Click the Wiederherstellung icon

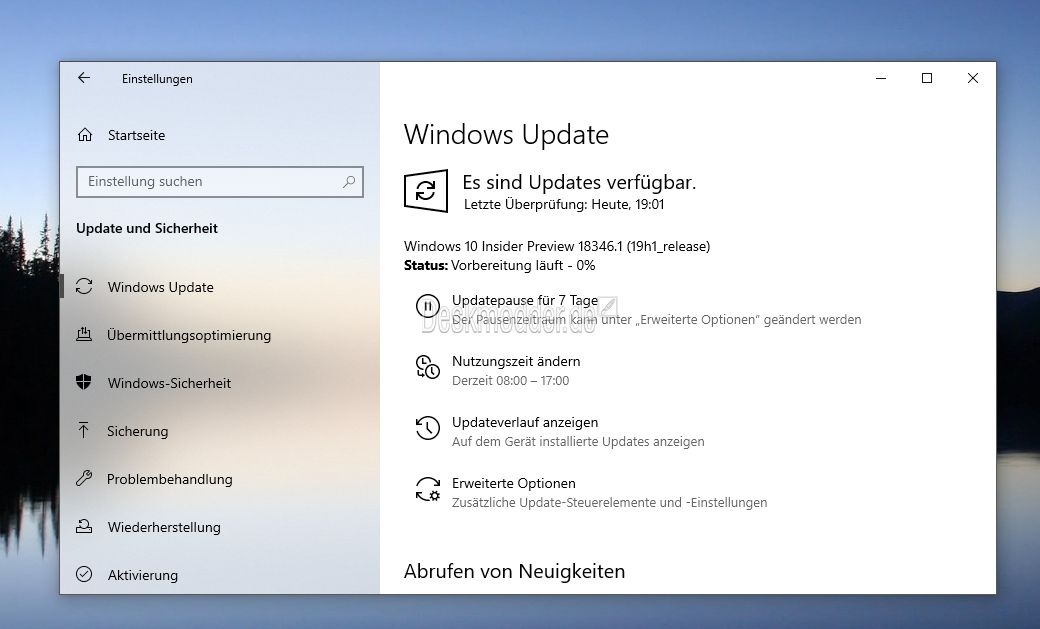[x=84, y=526]
